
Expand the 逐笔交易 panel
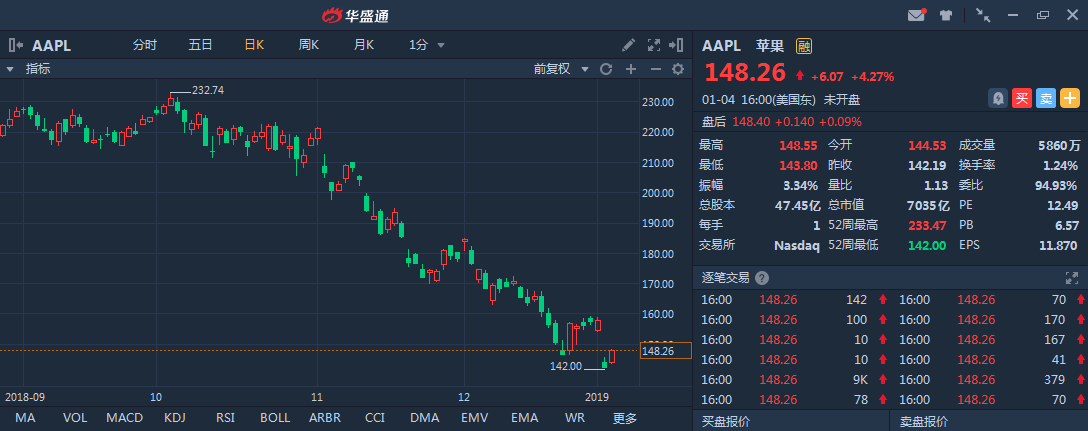(x=1071, y=278)
